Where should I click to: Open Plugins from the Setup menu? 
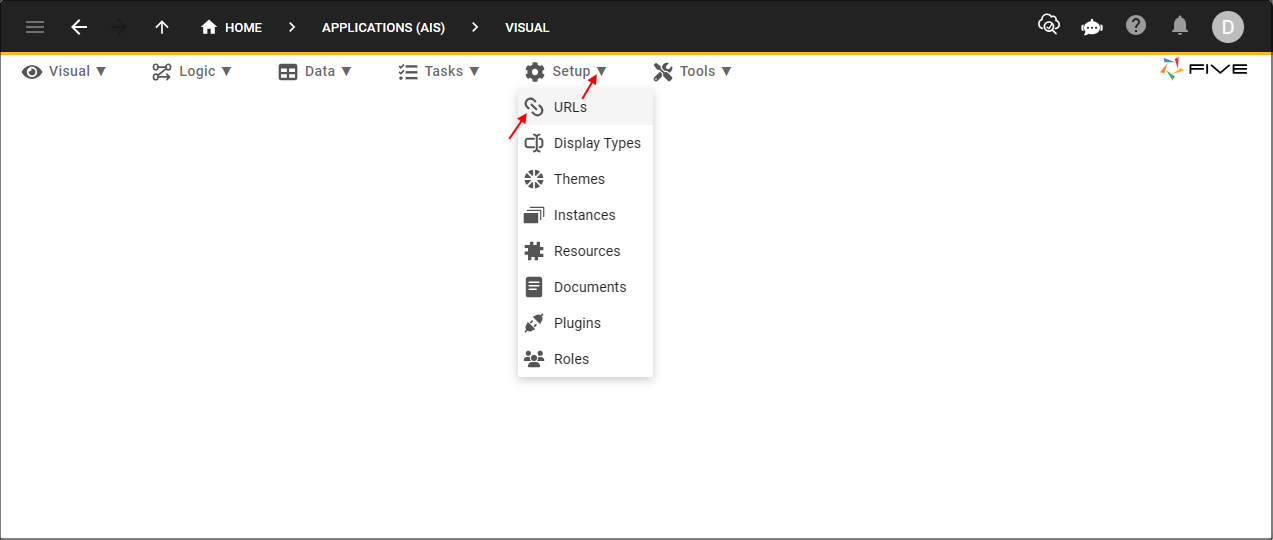577,323
